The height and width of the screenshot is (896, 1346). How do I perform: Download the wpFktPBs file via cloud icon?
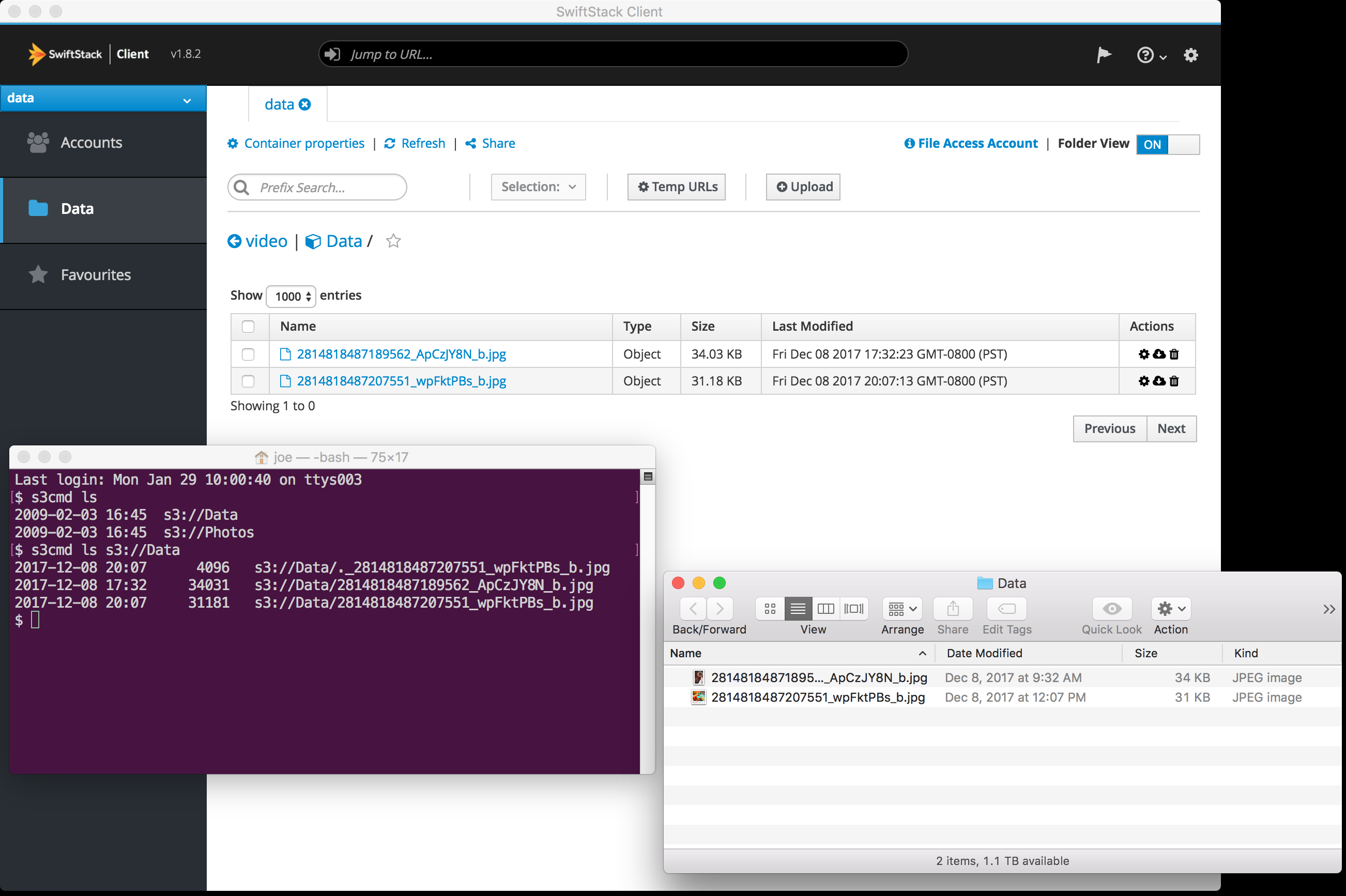coord(1159,381)
